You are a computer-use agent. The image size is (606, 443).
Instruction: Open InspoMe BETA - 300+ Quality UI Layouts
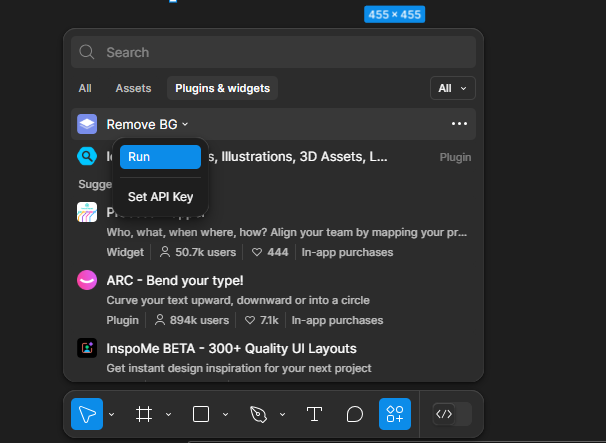231,348
